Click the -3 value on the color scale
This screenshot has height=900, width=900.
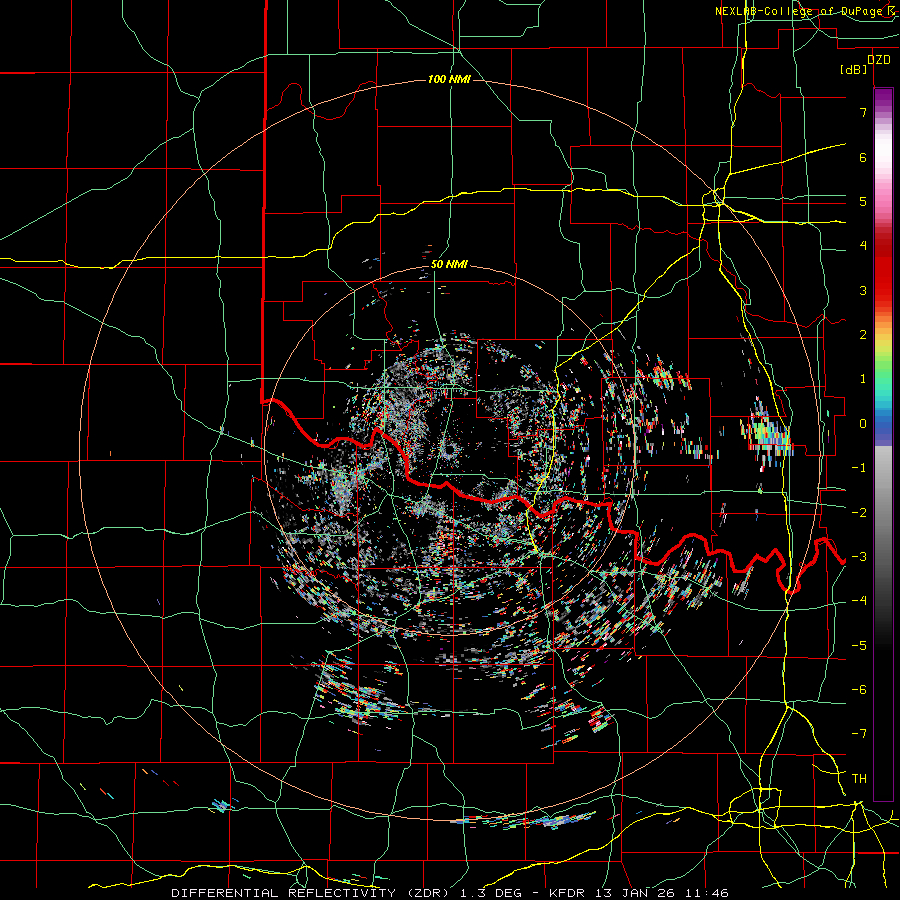(859, 557)
